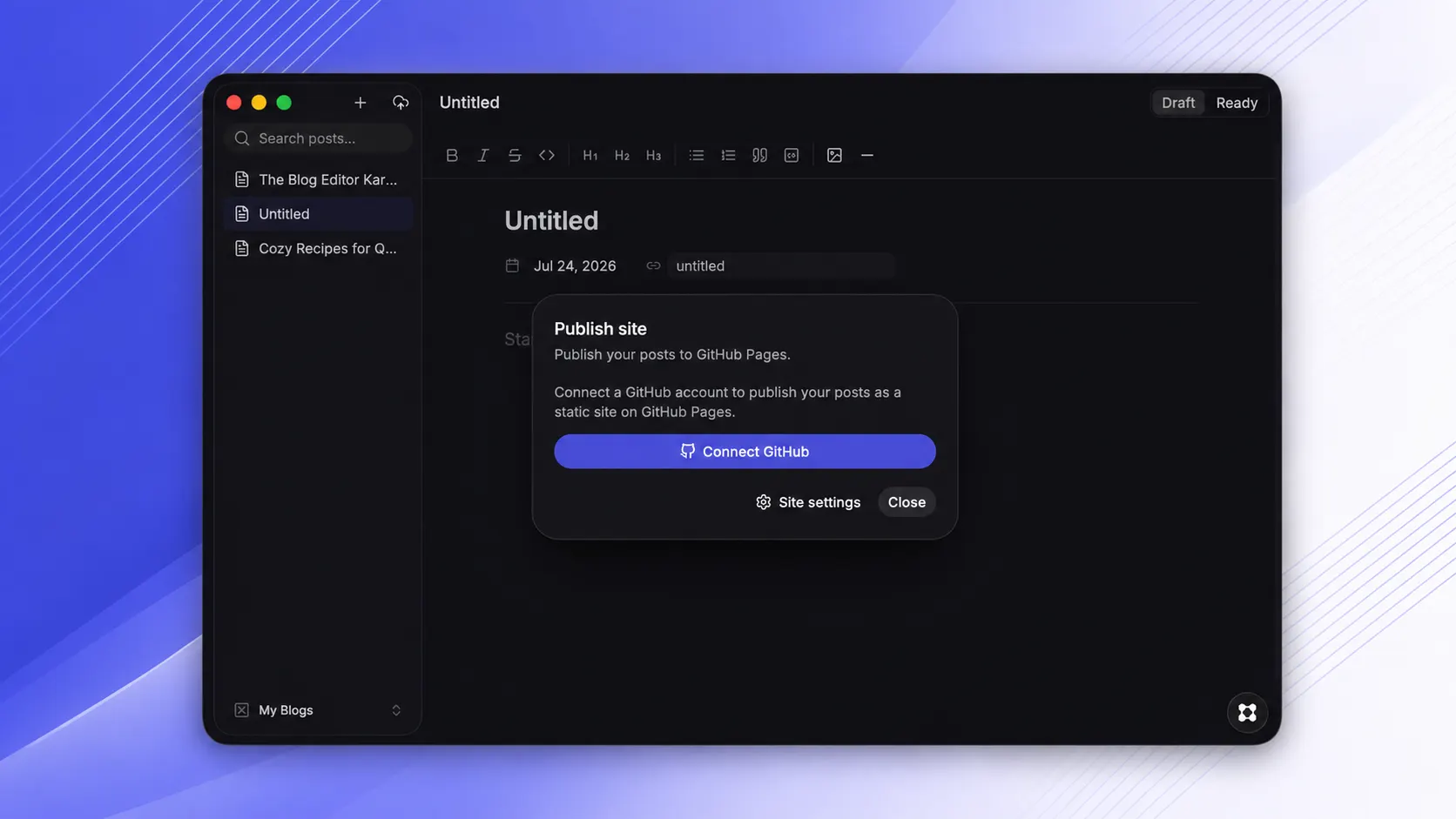
Task: Insert a bulleted list
Action: [x=697, y=155]
